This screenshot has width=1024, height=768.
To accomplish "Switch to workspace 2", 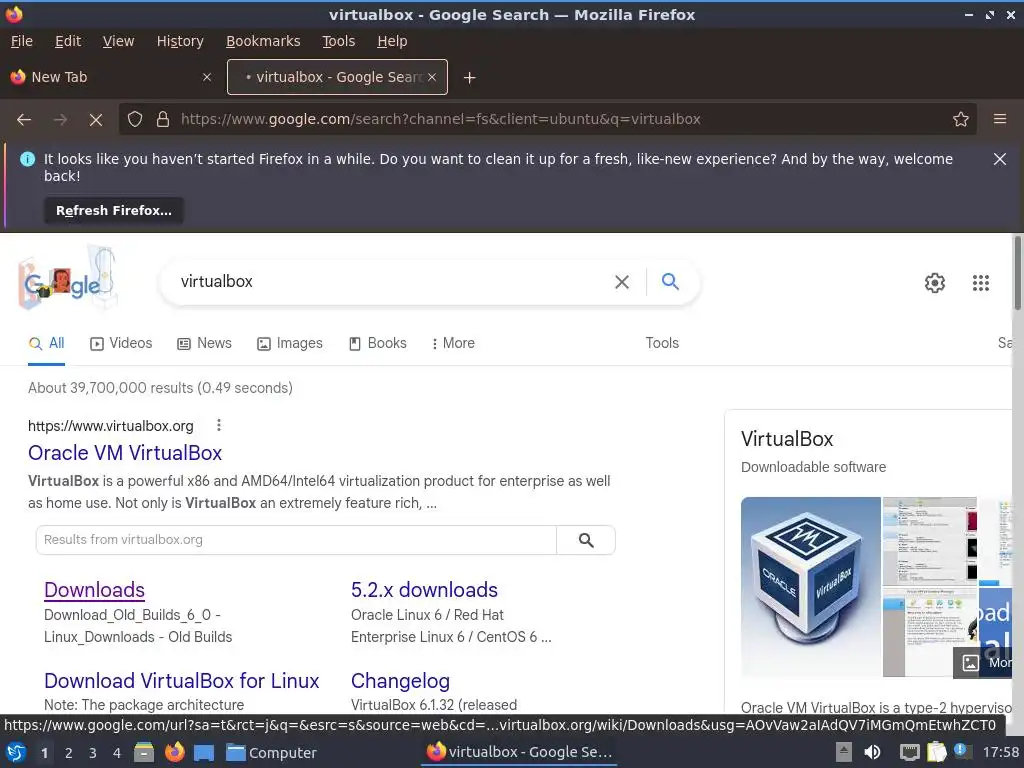I will (69, 754).
